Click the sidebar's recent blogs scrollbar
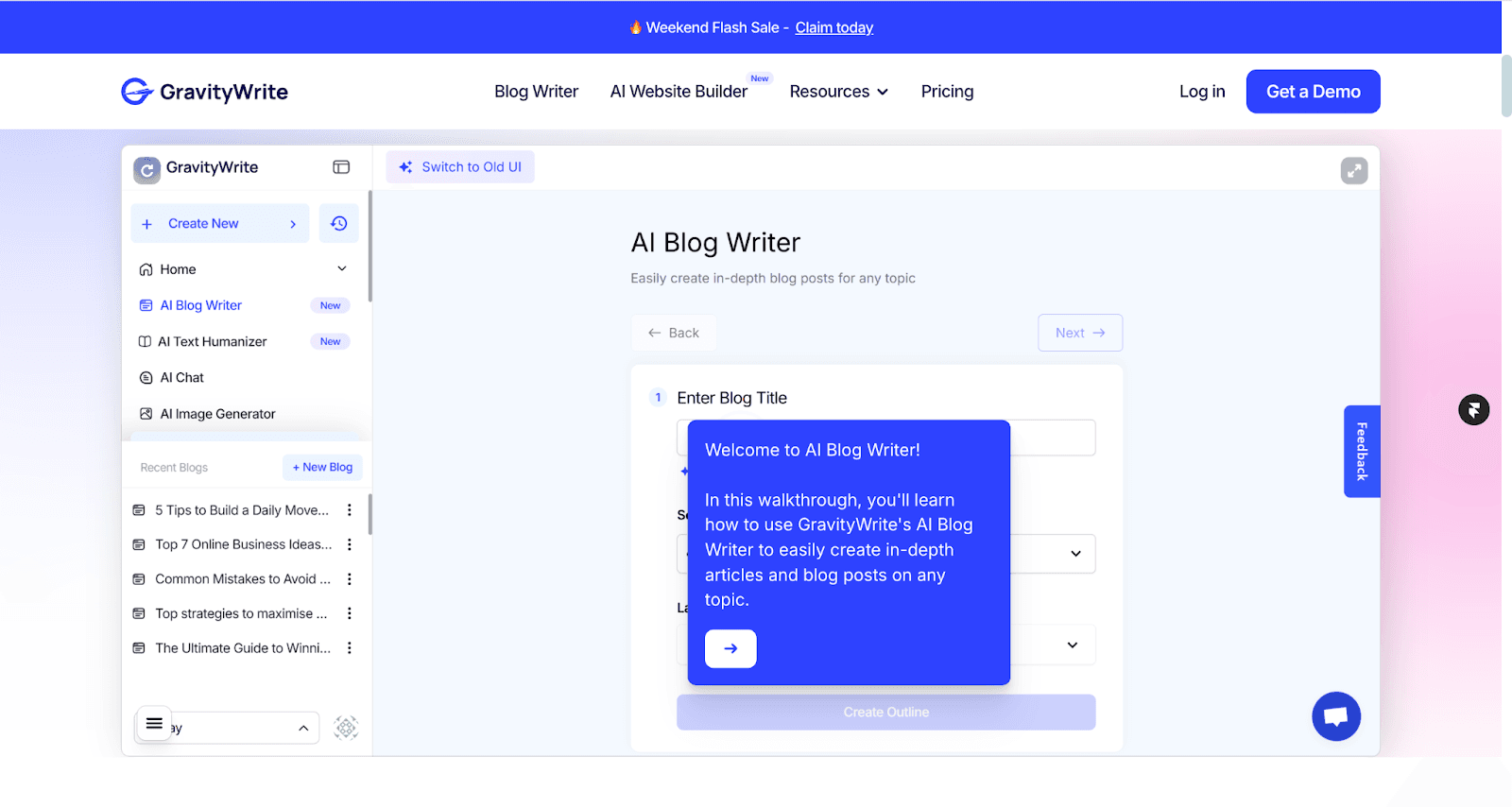 [369, 514]
